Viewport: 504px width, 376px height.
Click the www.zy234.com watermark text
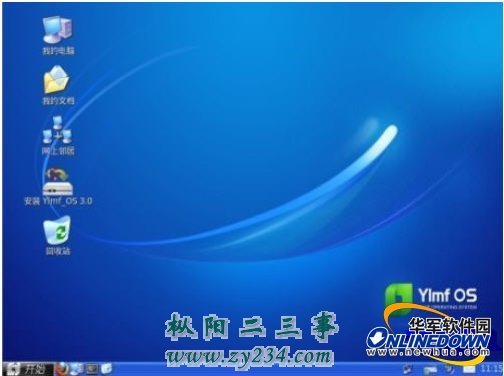pos(249,357)
